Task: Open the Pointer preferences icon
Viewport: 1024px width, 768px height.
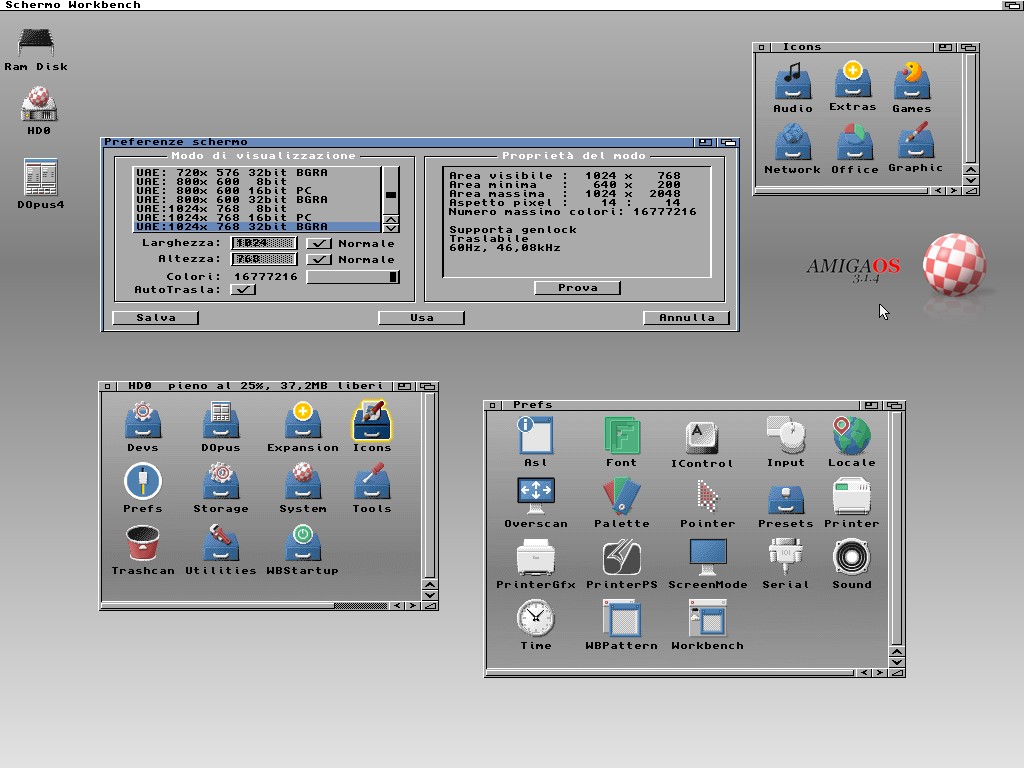Action: [707, 496]
